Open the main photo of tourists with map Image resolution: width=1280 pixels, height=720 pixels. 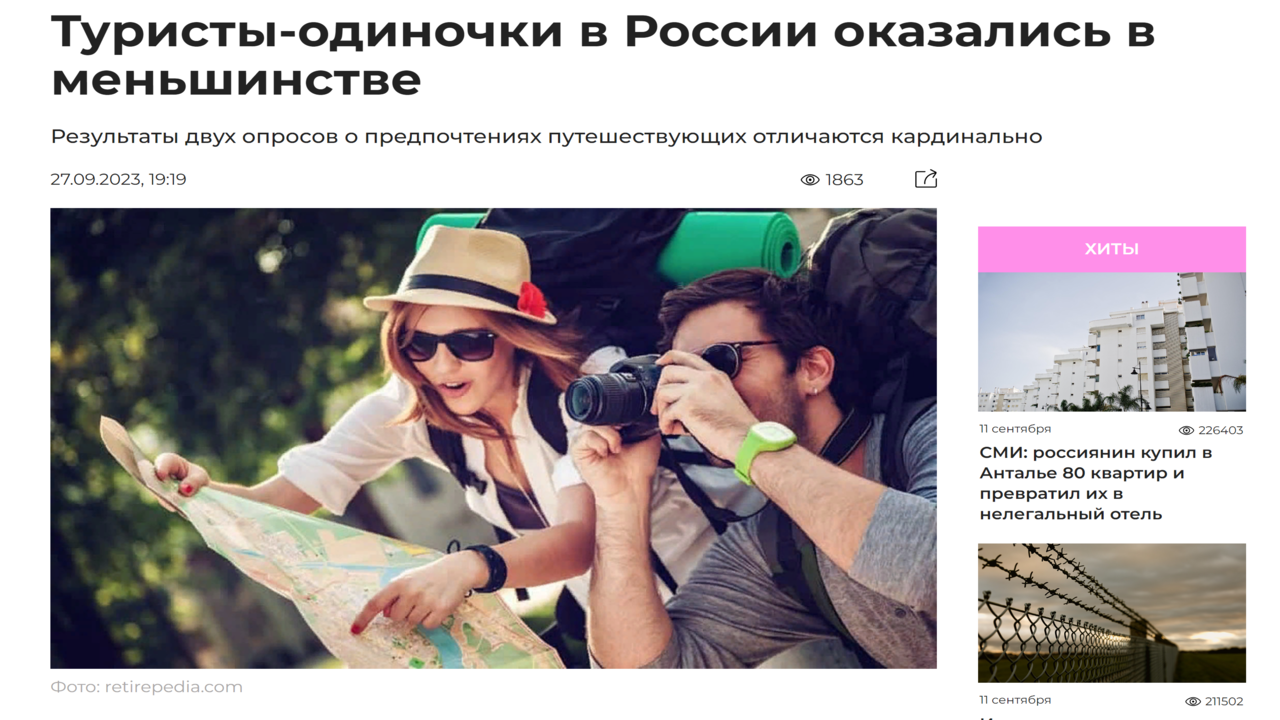coord(493,438)
